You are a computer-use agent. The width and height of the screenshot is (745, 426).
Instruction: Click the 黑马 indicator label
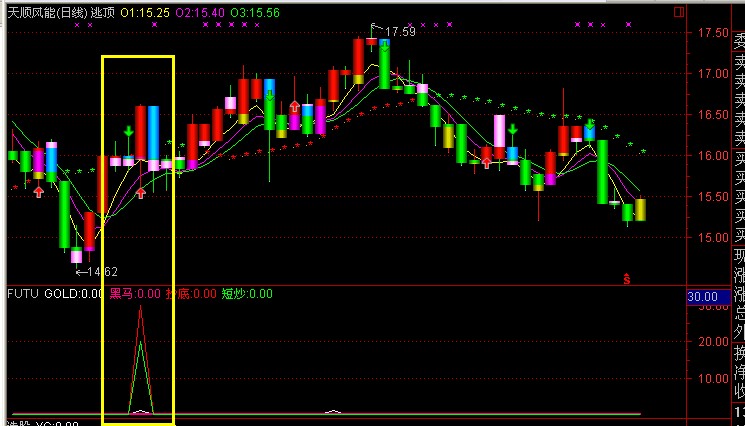[134, 294]
